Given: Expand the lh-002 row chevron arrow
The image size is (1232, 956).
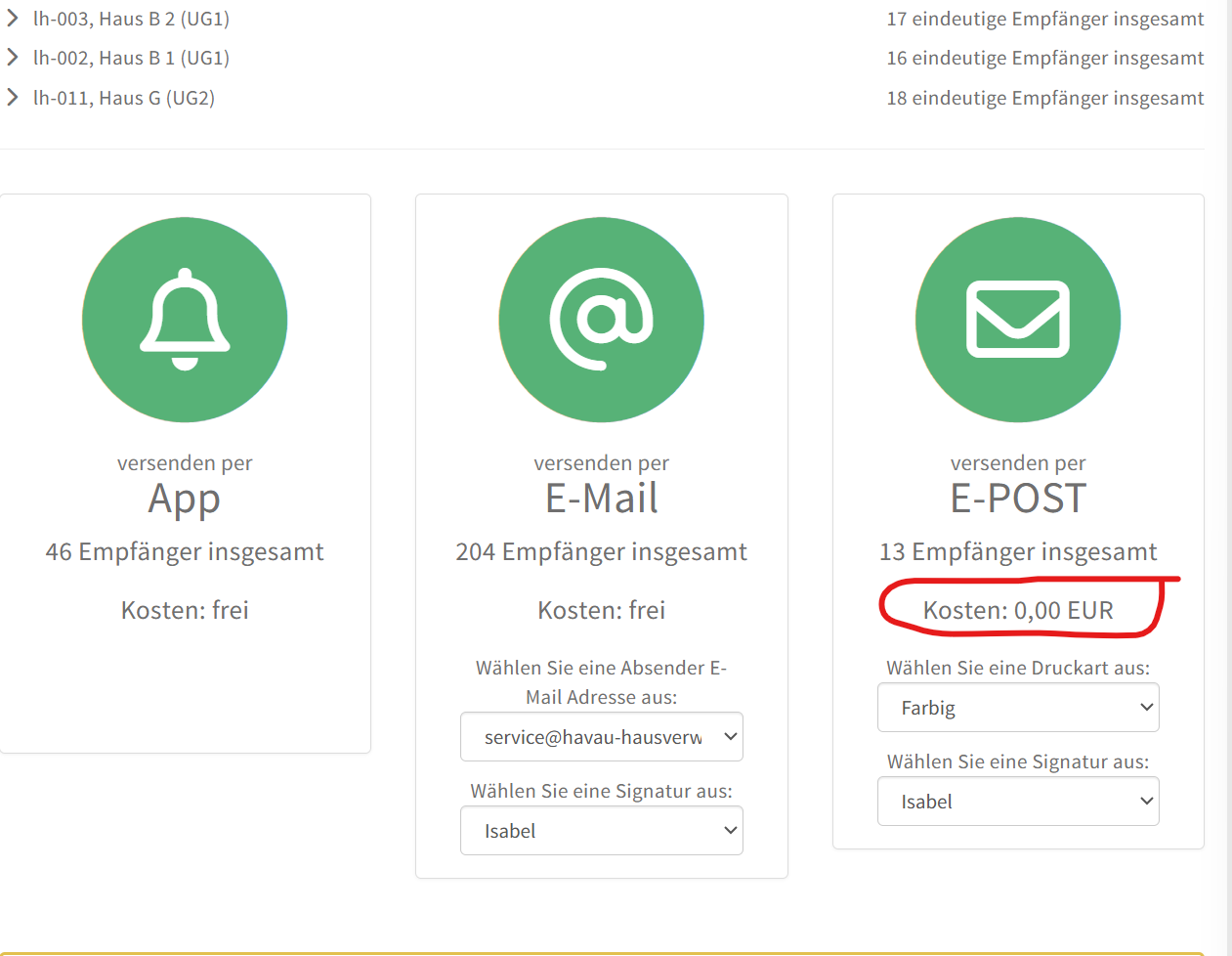Looking at the screenshot, I should click(x=13, y=58).
